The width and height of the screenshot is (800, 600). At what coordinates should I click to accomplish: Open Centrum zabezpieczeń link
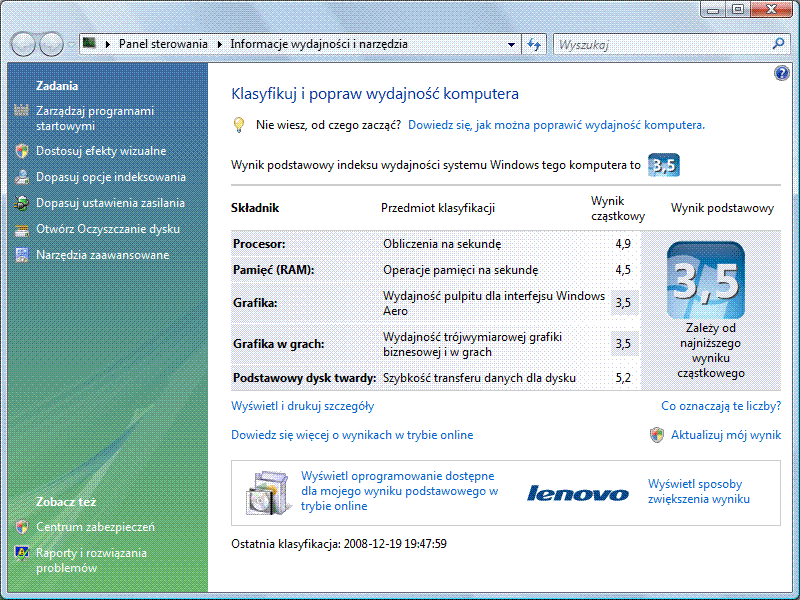pyautogui.click(x=95, y=527)
